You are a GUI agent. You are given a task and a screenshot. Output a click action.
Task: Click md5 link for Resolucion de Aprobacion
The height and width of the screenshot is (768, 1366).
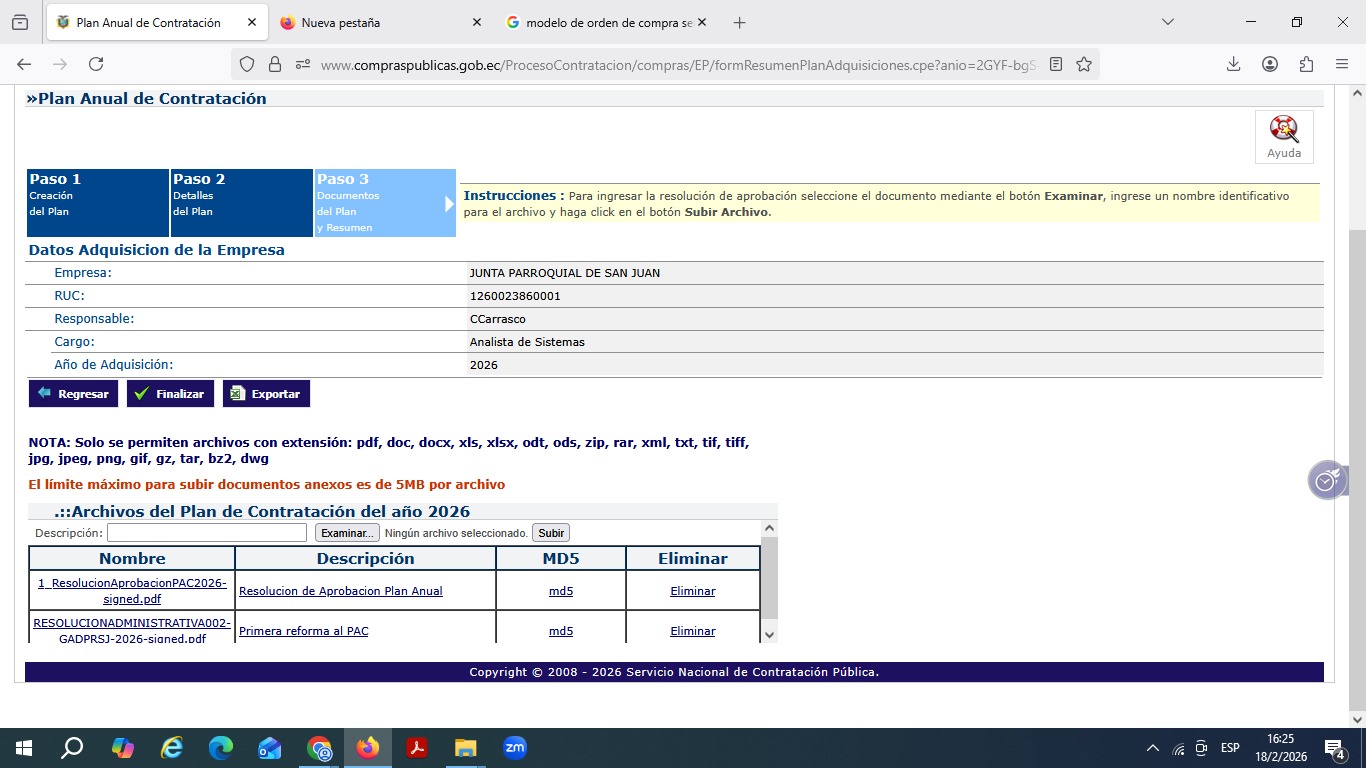[561, 591]
